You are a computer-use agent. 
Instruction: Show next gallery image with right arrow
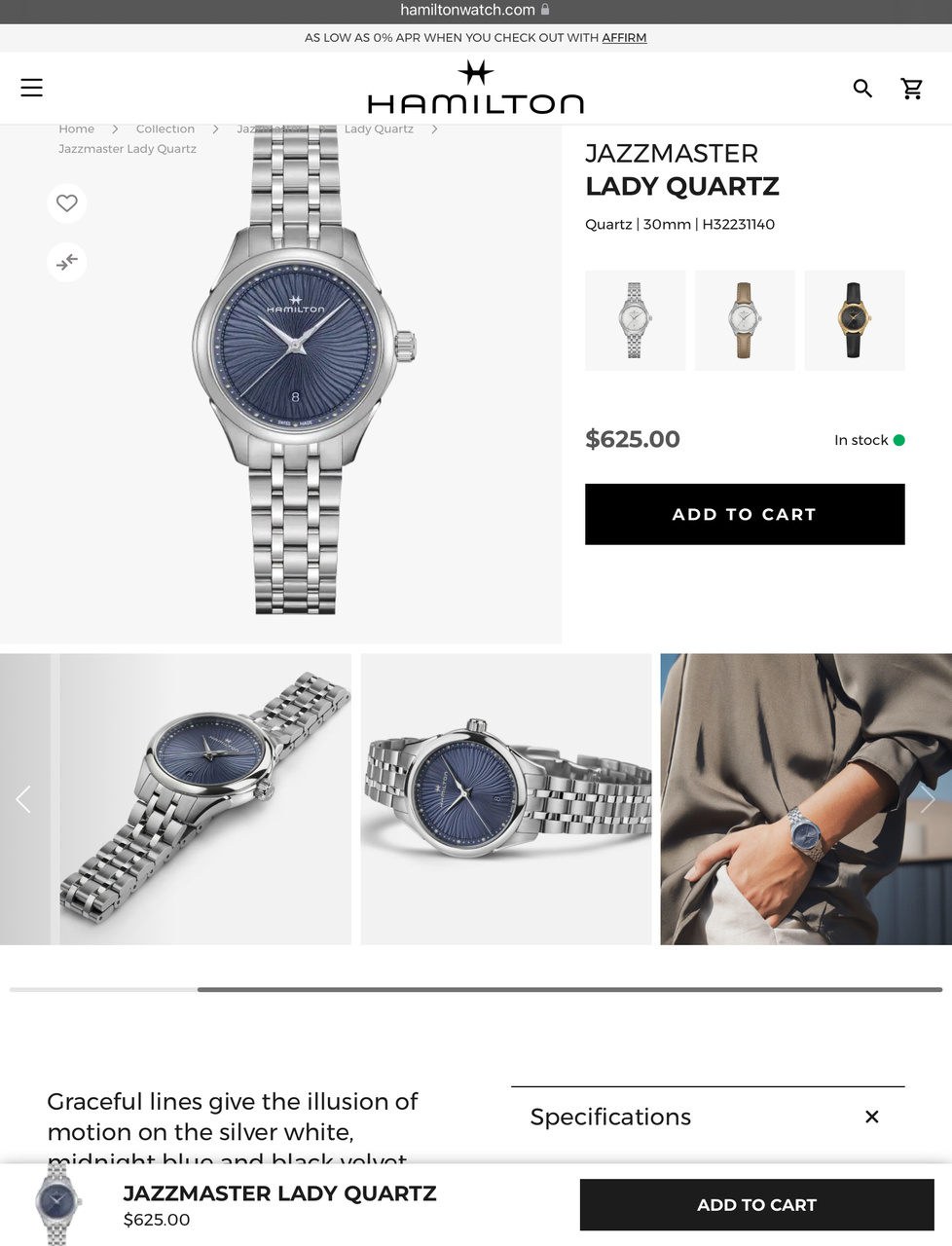click(x=928, y=799)
